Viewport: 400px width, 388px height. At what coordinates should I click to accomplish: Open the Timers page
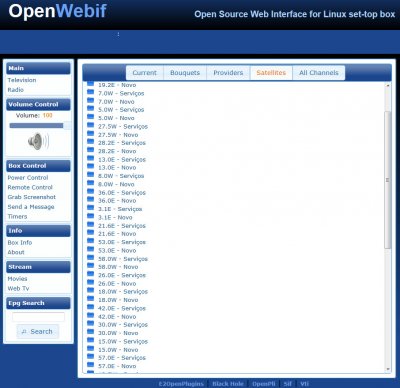point(17,216)
